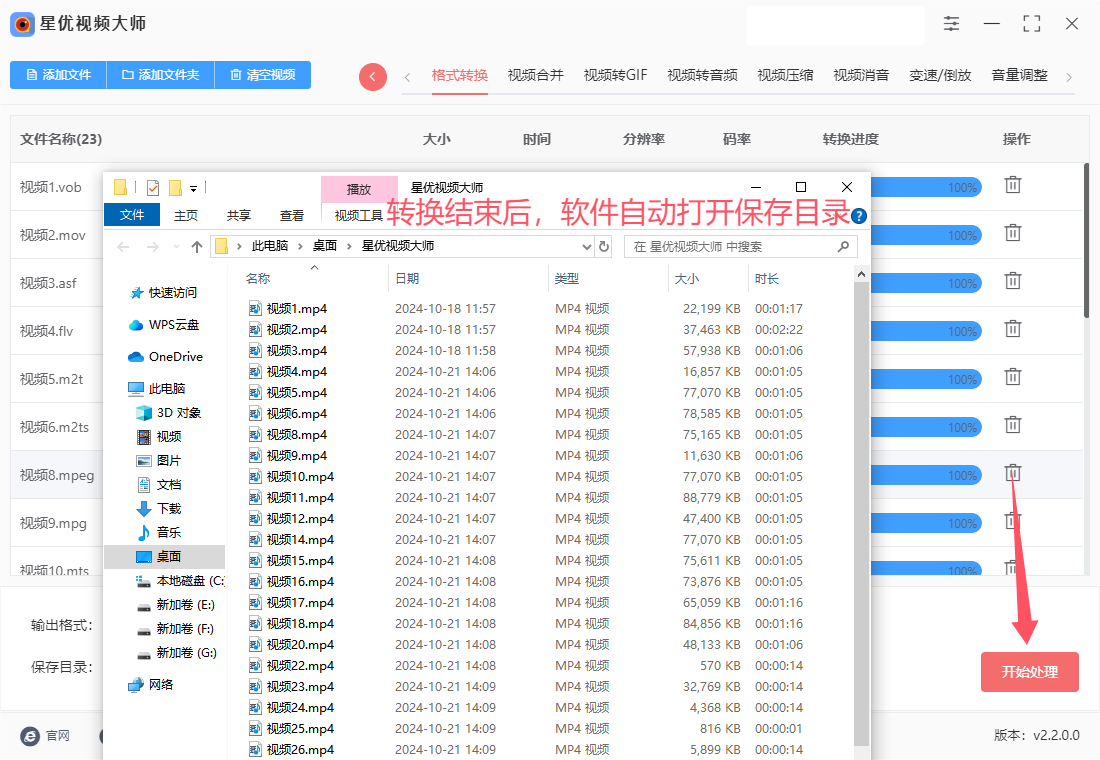Switch to 视频合并 tab

pyautogui.click(x=535, y=75)
